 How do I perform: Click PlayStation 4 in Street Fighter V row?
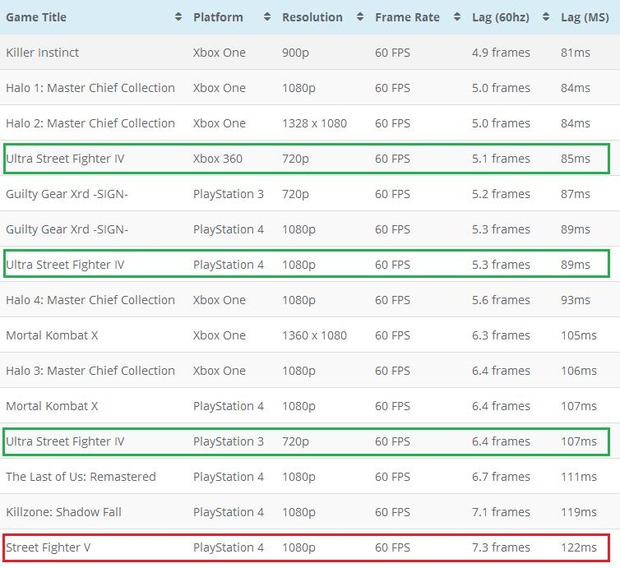click(228, 548)
